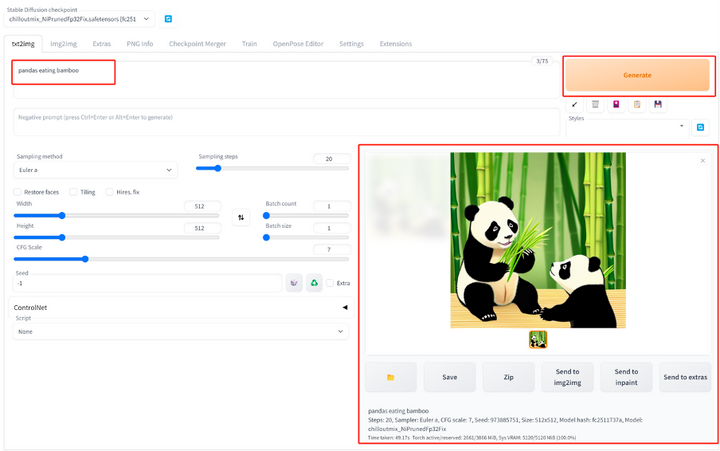720x451 pixels.
Task: Switch to the img2img tab
Action: [x=63, y=44]
